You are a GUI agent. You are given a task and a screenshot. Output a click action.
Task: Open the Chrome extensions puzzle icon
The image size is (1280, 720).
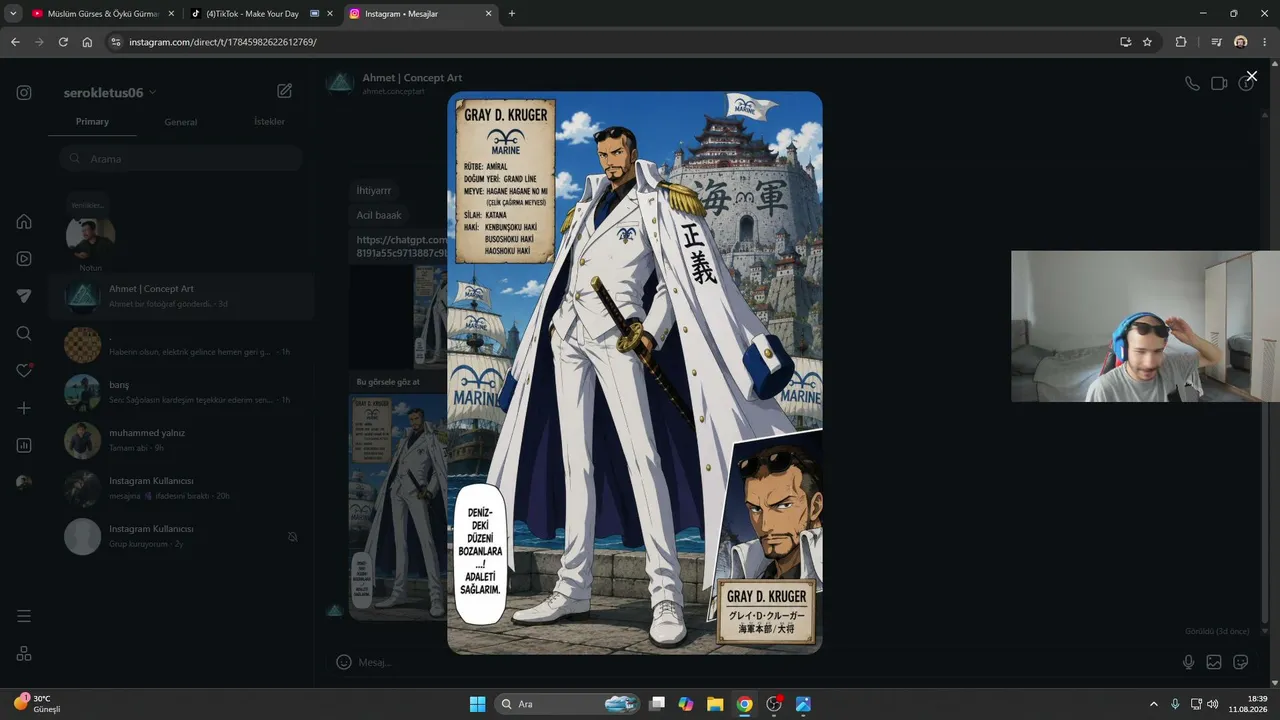pos(1181,42)
